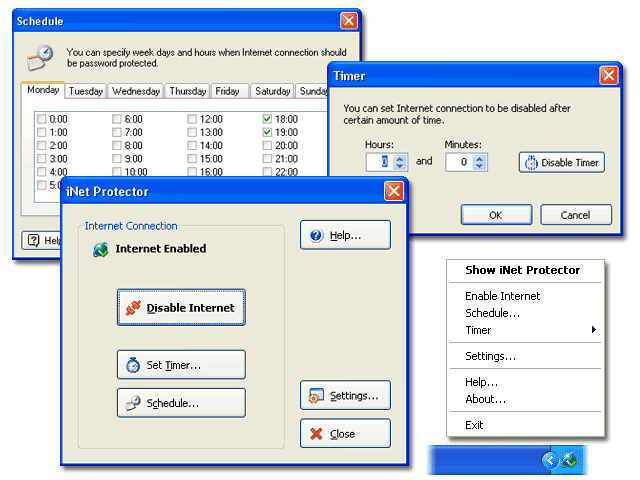
Task: Select Help... in tray context menu
Action: (x=525, y=382)
